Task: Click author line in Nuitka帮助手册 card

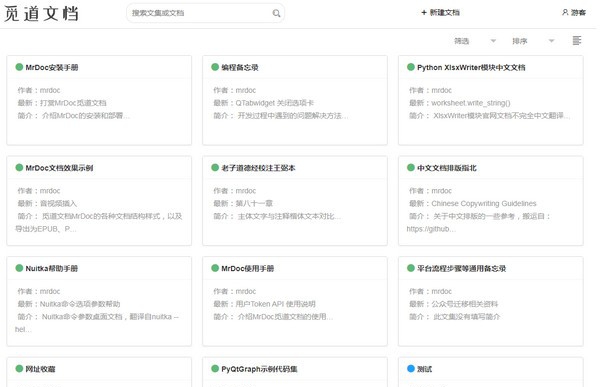Action: click(39, 292)
